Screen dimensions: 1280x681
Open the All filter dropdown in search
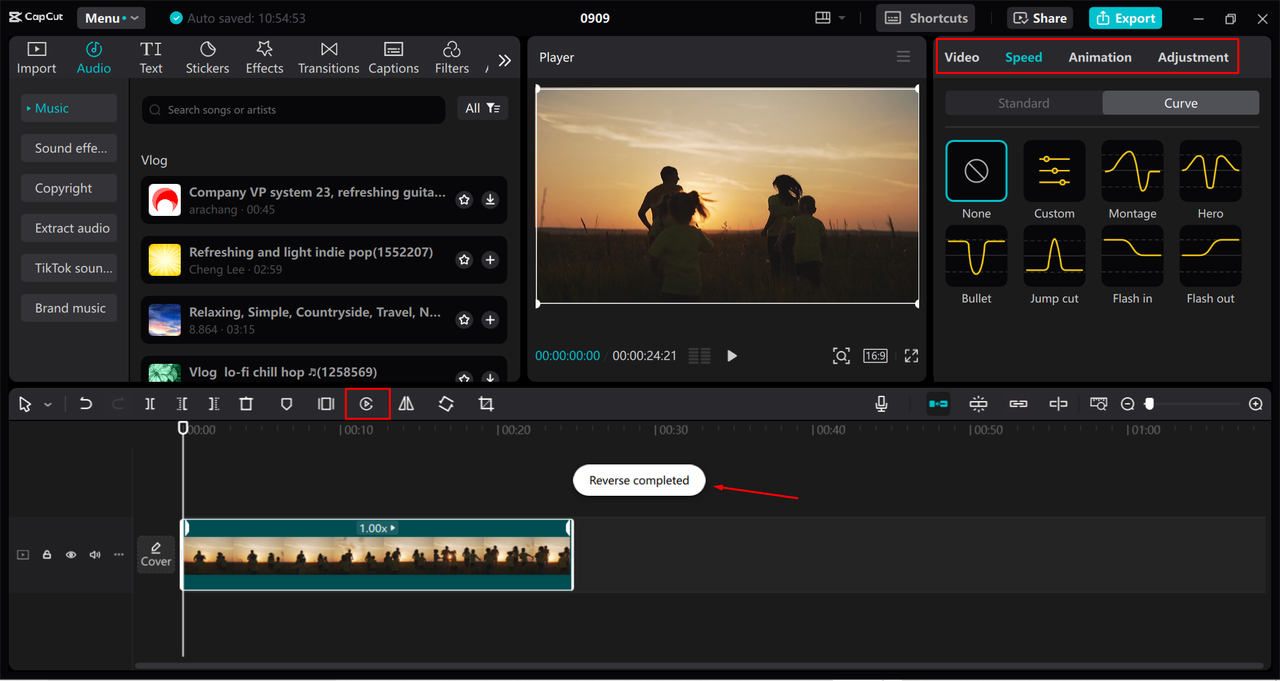pos(482,109)
